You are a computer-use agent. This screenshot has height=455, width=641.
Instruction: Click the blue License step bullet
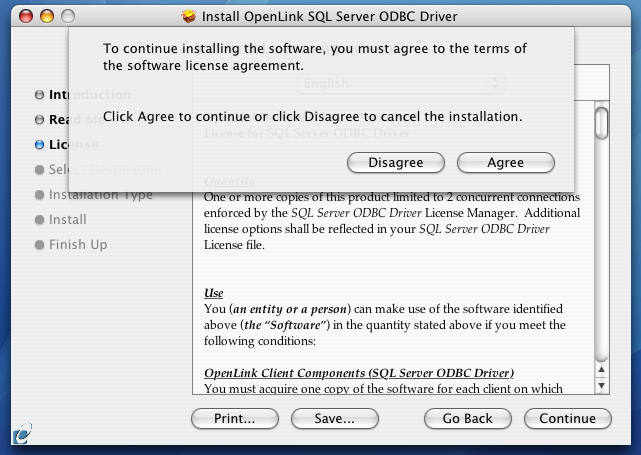click(39, 145)
